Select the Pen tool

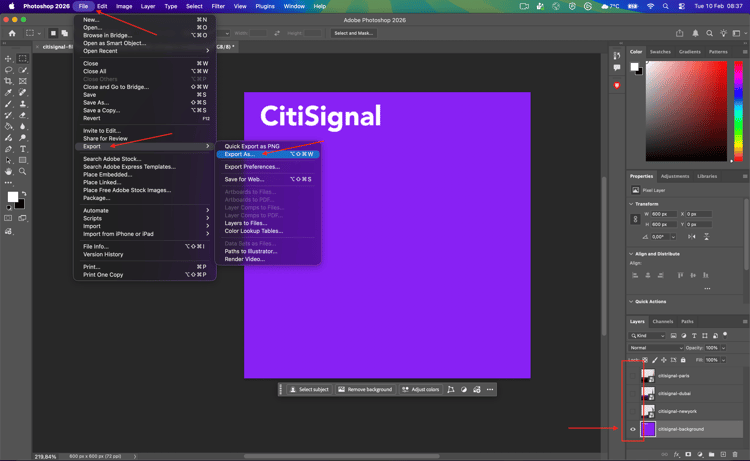pyautogui.click(x=8, y=149)
